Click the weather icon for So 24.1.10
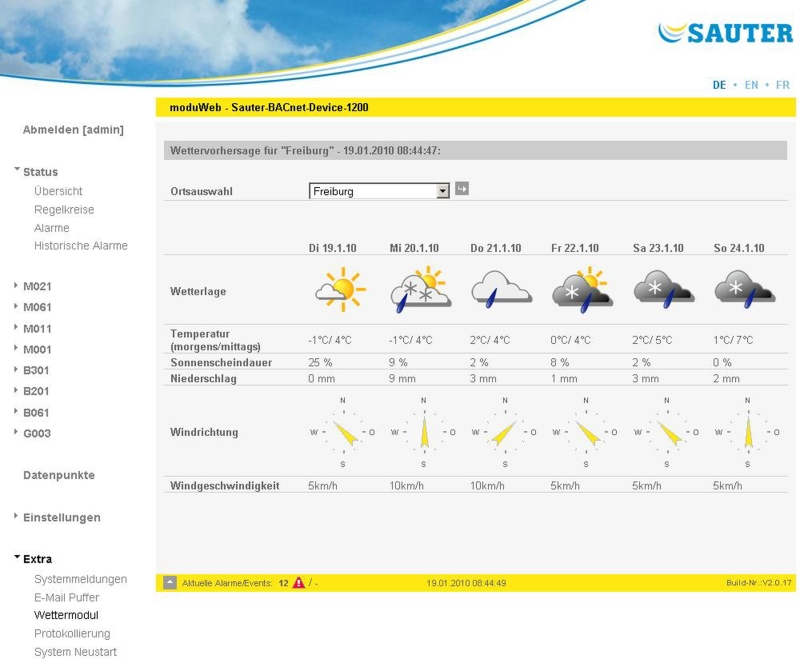Screen dimensions: 800x663 point(744,289)
